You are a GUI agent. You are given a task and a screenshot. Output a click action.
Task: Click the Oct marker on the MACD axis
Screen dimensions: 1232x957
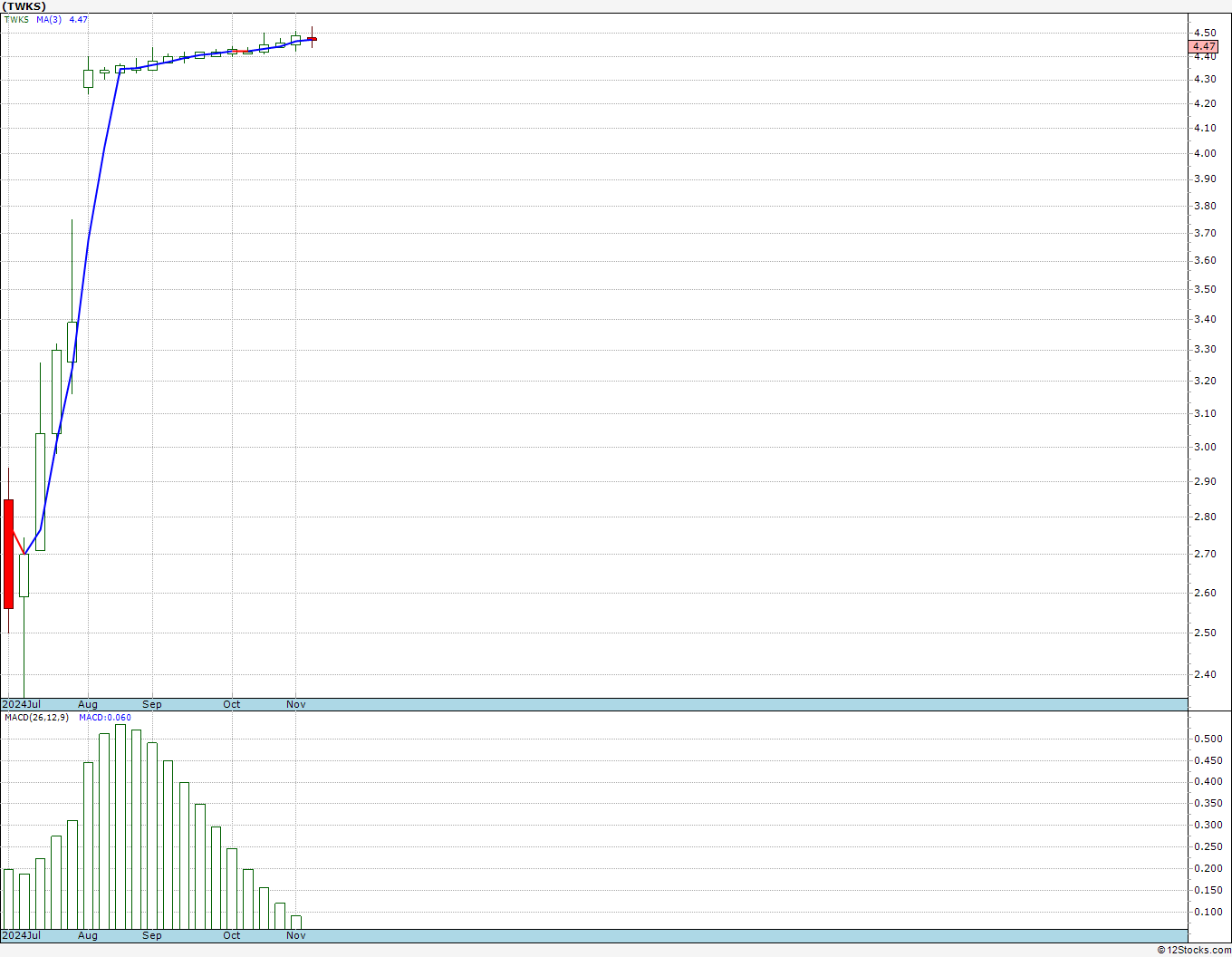pos(232,935)
